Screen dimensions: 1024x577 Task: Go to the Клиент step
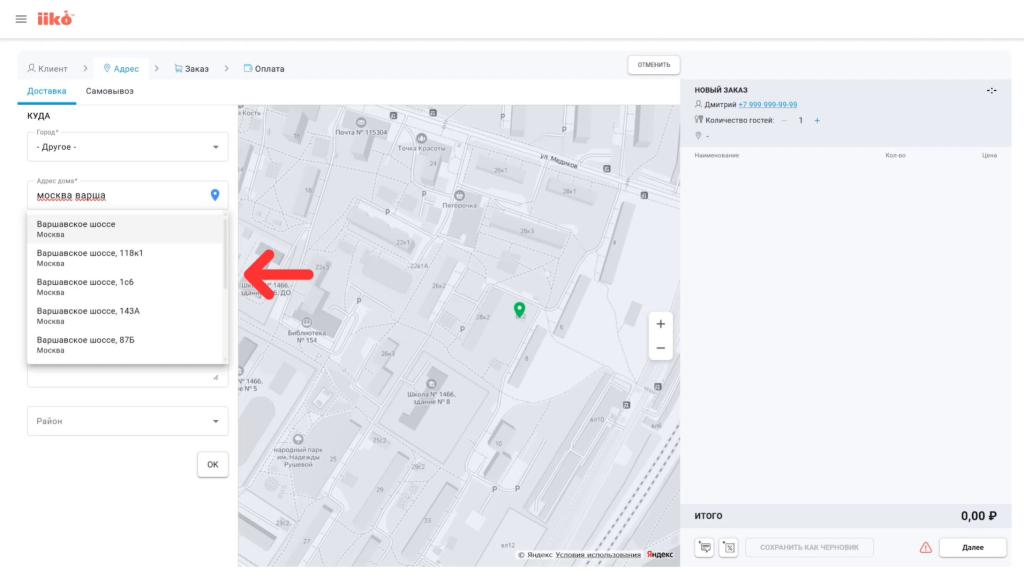[47, 68]
